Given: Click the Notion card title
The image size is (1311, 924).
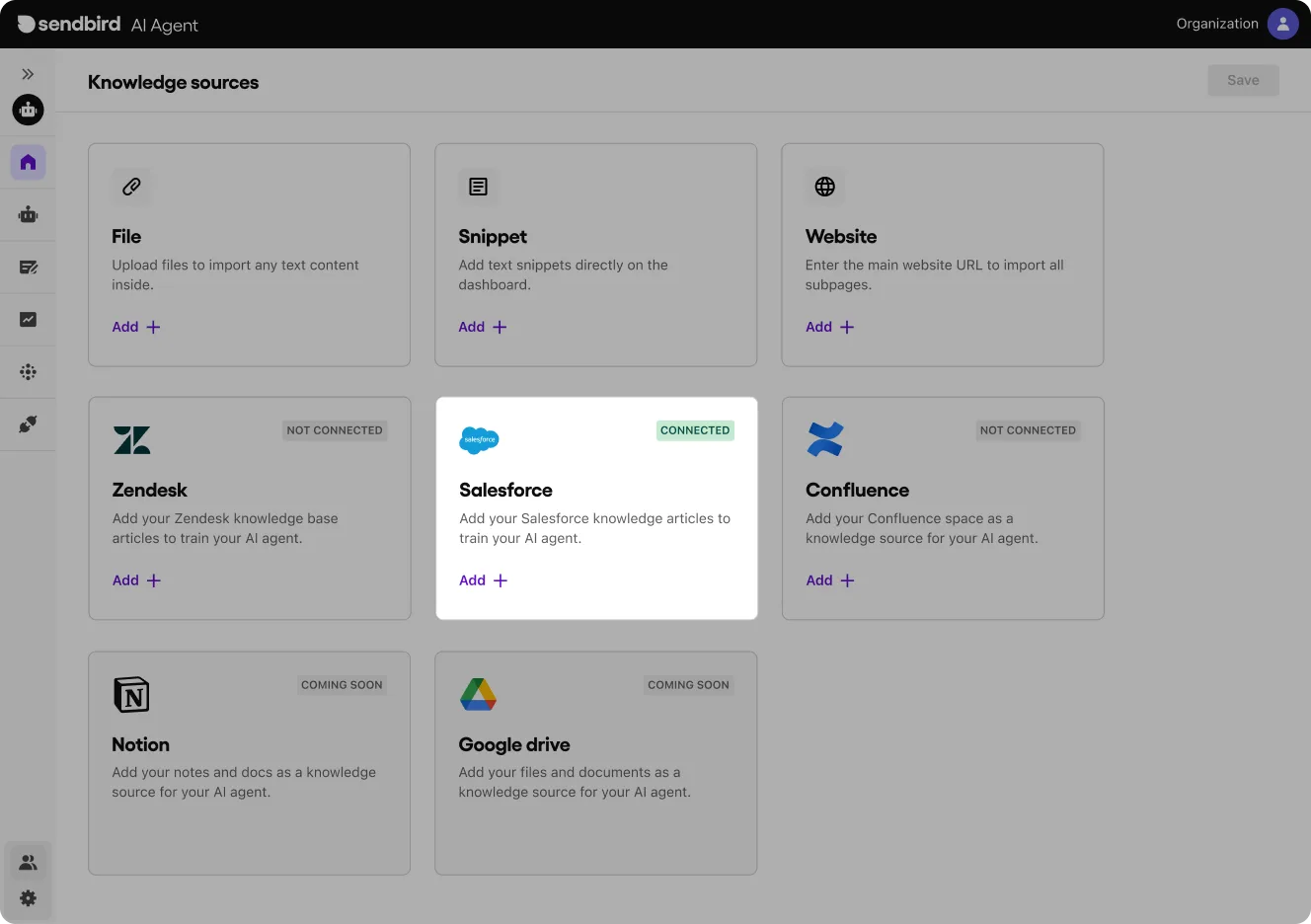Looking at the screenshot, I should pyautogui.click(x=140, y=744).
